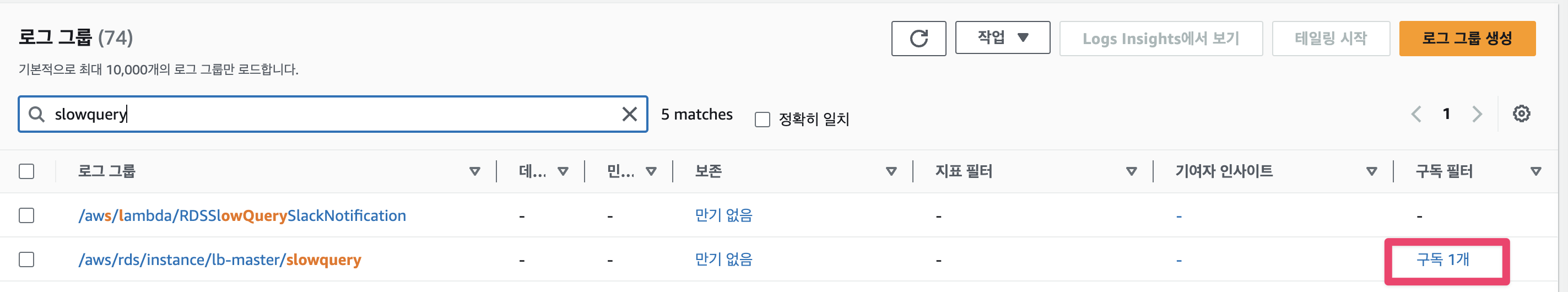Screen dimensions: 1568x292
Task: Refresh the log groups list
Action: tap(918, 39)
